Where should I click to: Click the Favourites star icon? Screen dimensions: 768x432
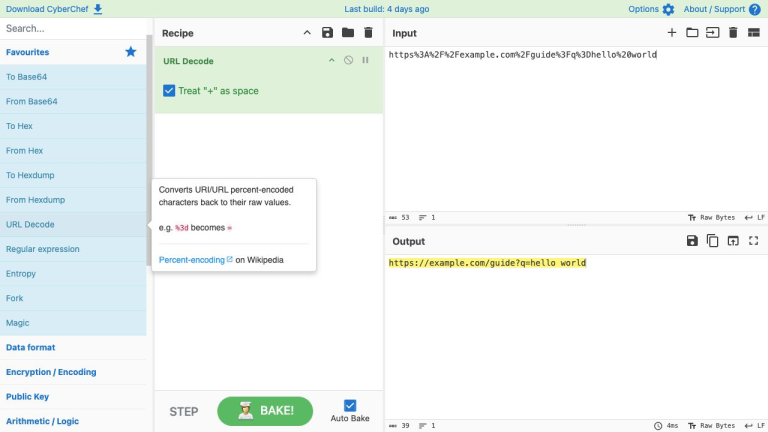click(130, 52)
